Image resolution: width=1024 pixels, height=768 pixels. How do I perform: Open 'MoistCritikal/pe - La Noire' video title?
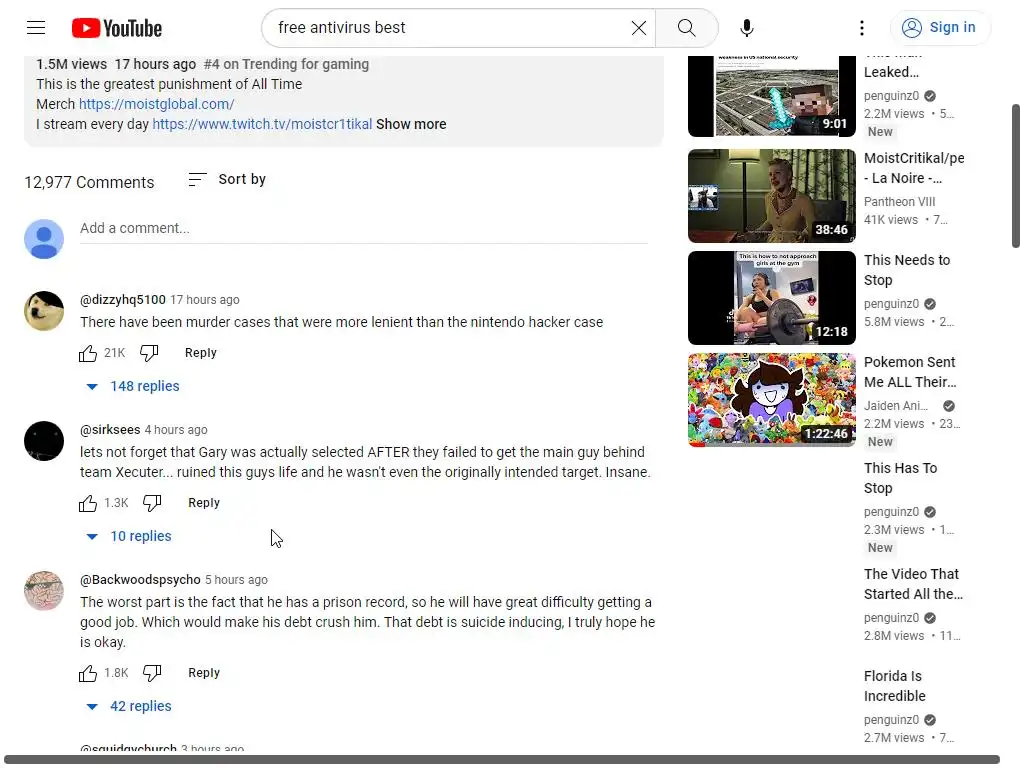point(914,168)
